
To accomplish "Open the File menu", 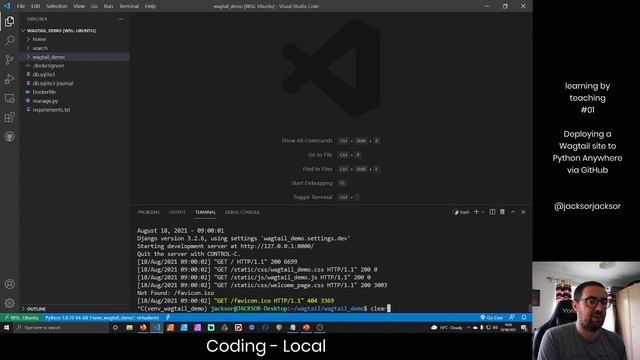I will tap(21, 6).
